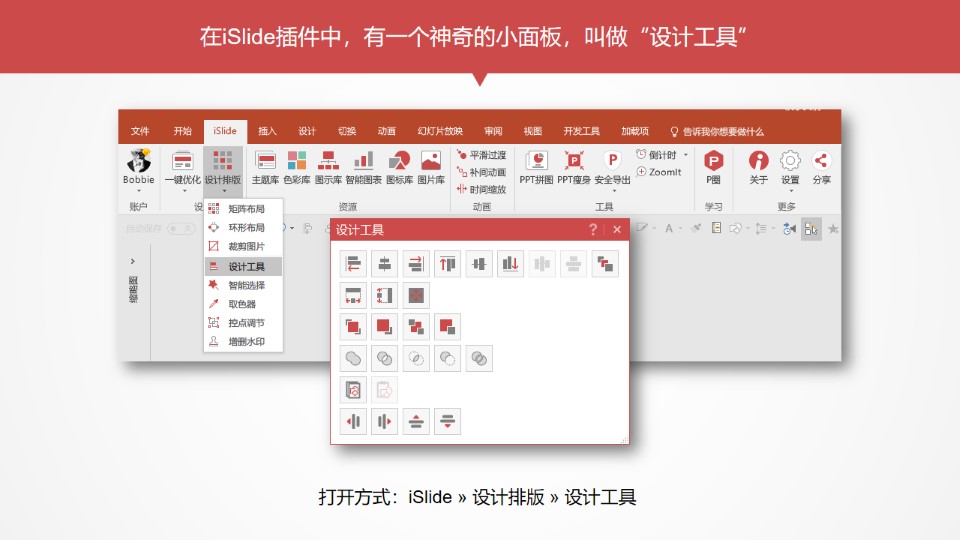Select 矩阵布局 in the dropdown menu

(x=245, y=209)
